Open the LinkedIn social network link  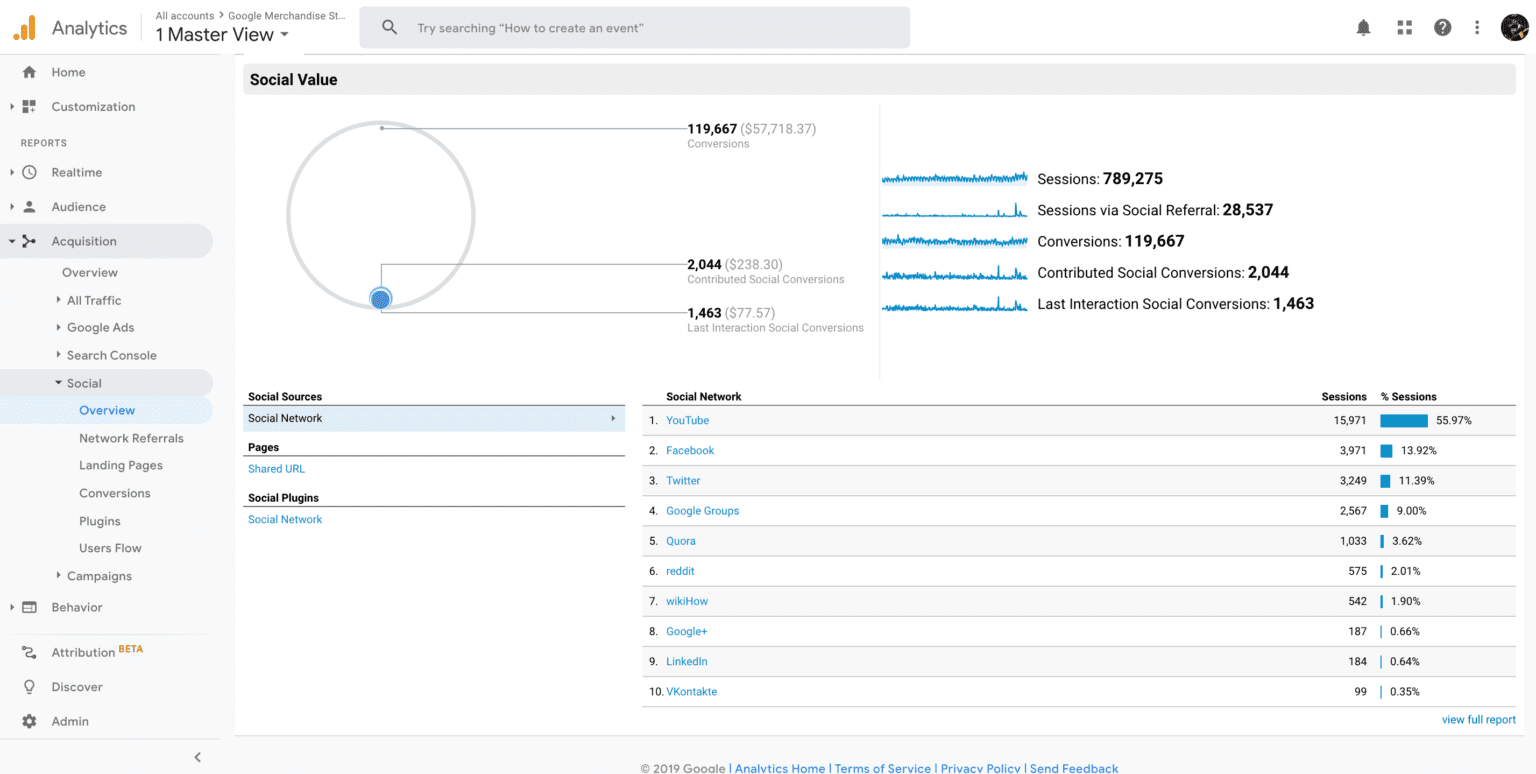coord(686,661)
